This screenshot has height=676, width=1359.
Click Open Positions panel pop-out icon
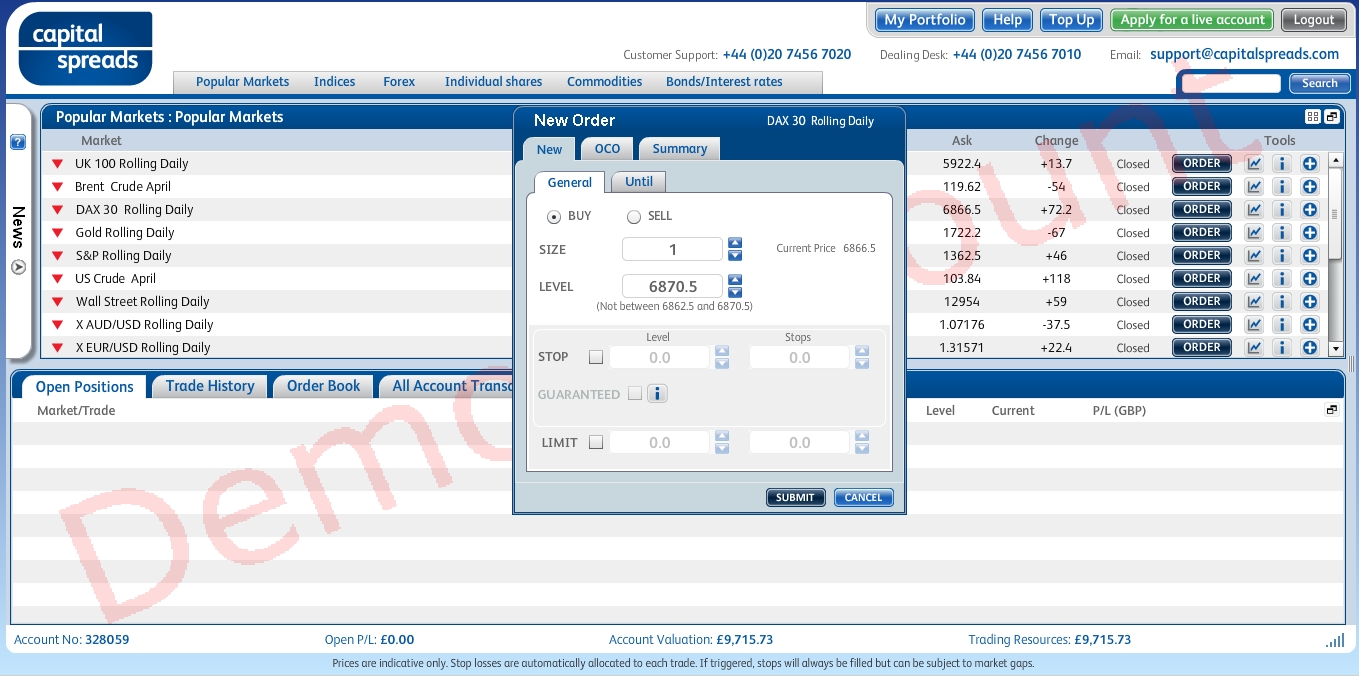pos(1332,410)
